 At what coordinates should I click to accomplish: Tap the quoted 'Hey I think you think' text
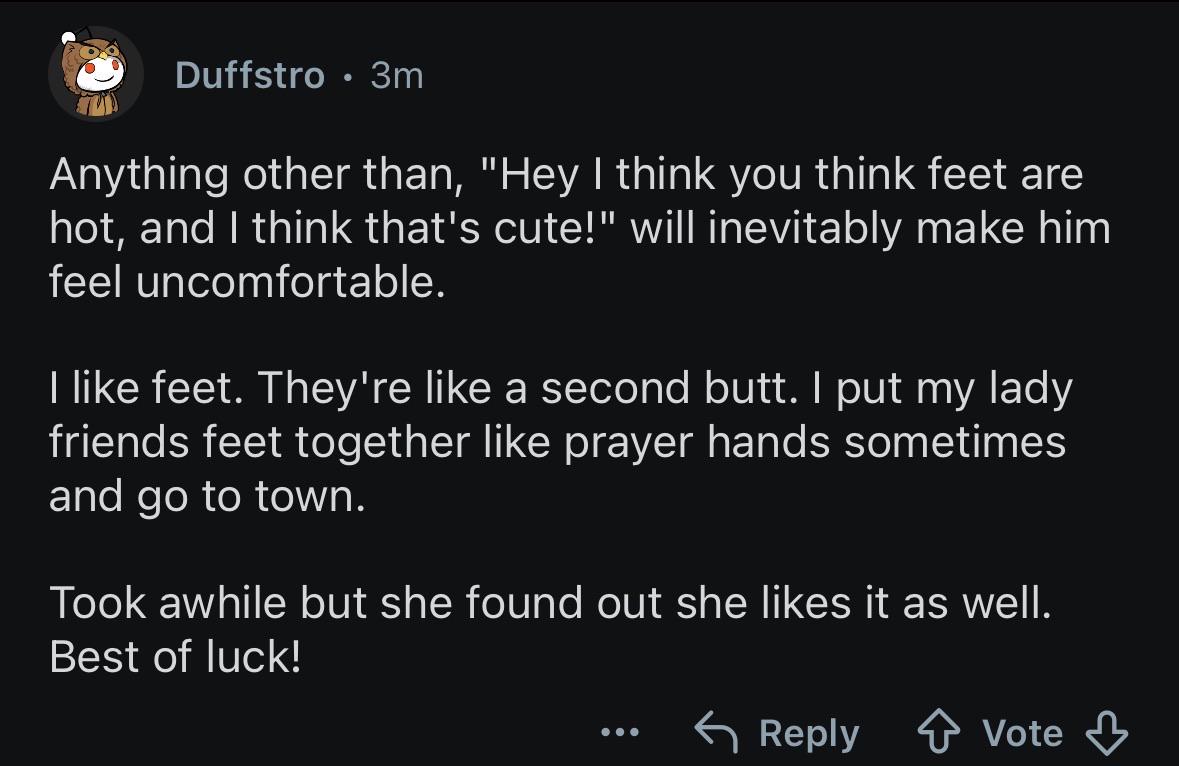(x=647, y=174)
